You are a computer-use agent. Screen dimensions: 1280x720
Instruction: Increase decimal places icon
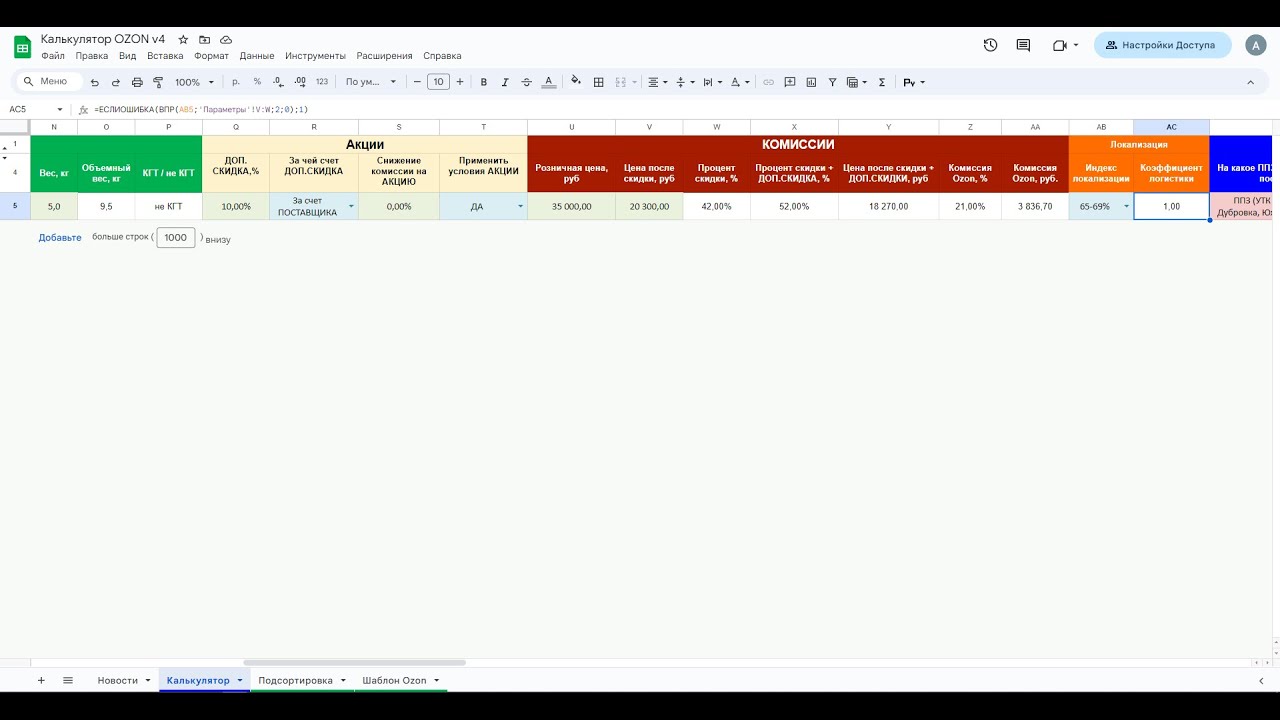(x=299, y=82)
